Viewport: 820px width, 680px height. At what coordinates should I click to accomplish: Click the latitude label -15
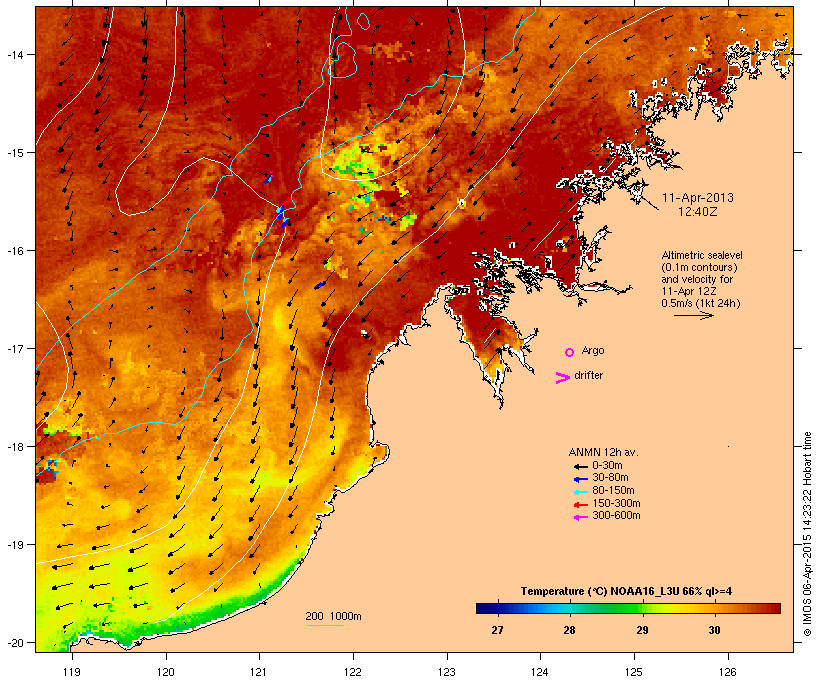click(x=15, y=153)
